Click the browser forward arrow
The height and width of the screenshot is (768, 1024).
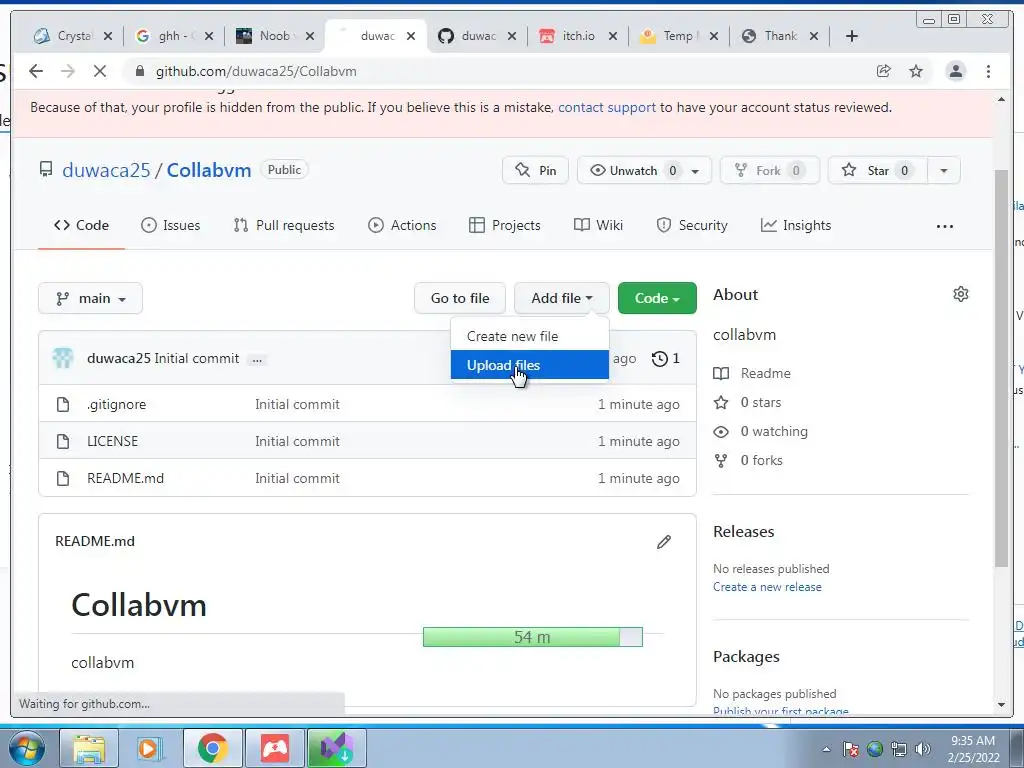pos(68,71)
